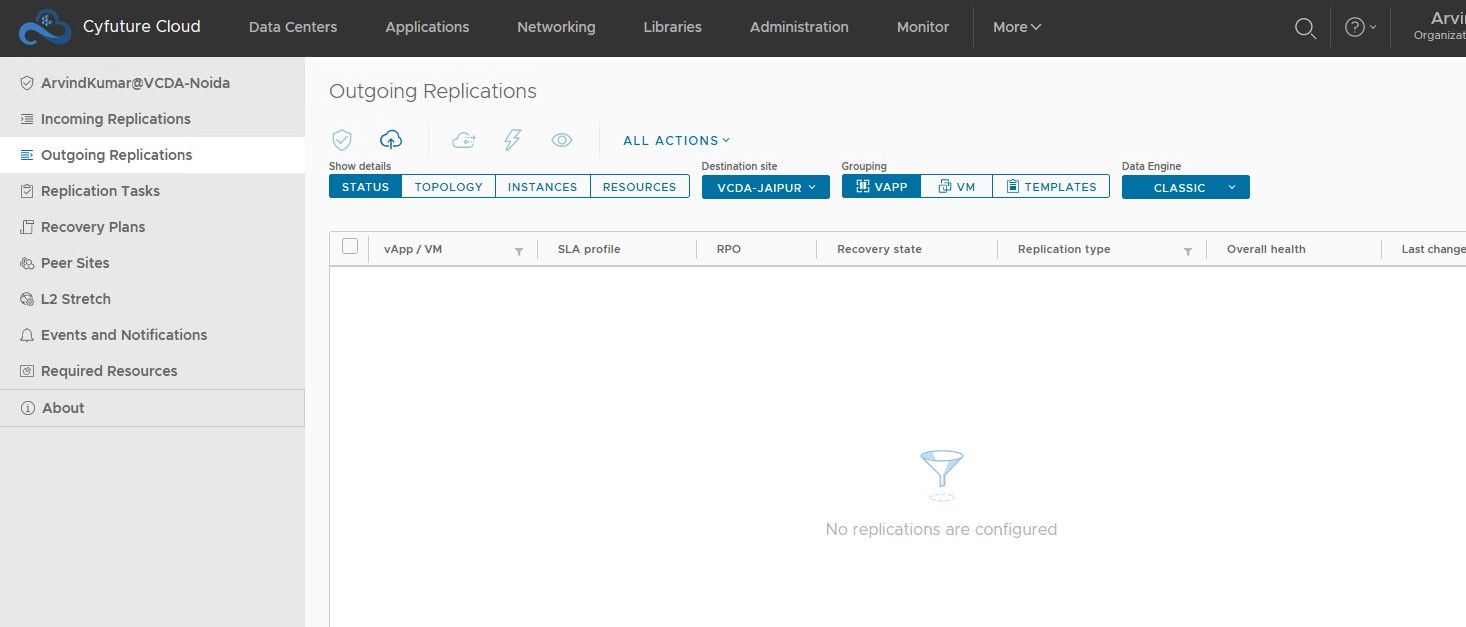Toggle VM grouping mode

(x=956, y=186)
